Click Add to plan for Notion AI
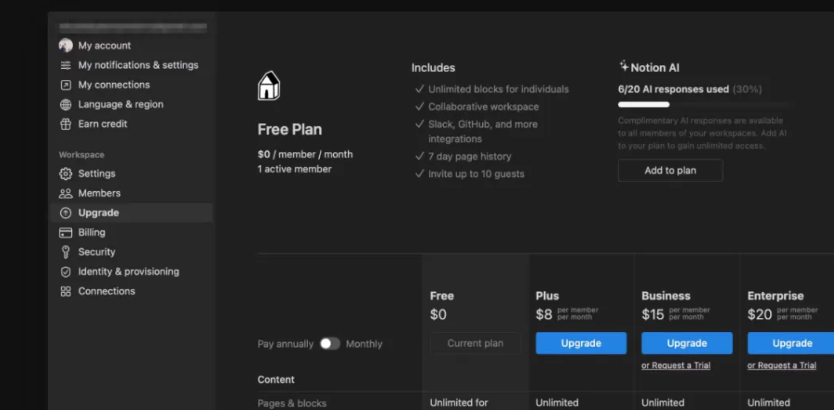The image size is (834, 410). [670, 171]
